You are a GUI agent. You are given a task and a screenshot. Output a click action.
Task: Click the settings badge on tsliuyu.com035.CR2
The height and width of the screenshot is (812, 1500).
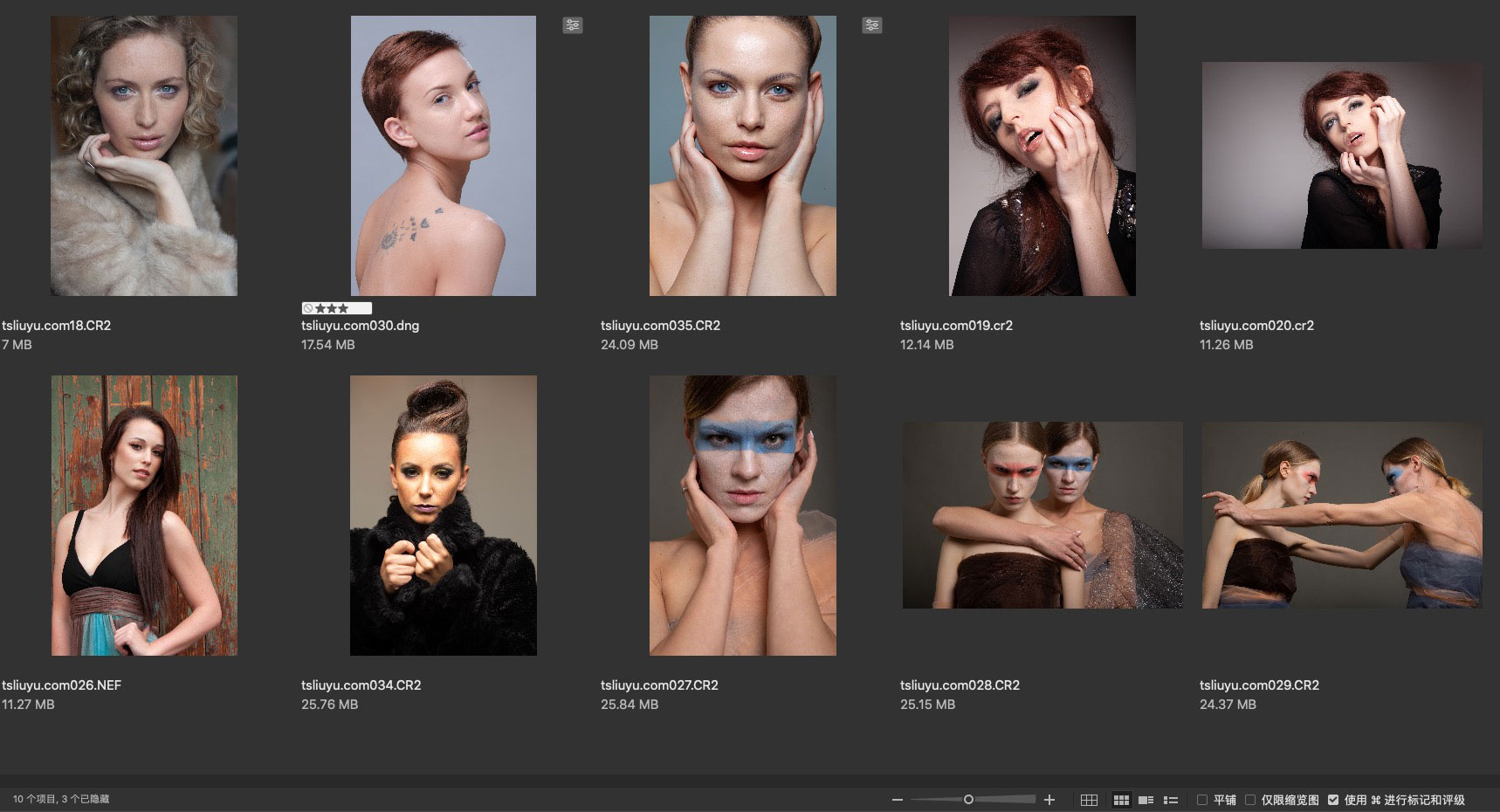(x=871, y=25)
